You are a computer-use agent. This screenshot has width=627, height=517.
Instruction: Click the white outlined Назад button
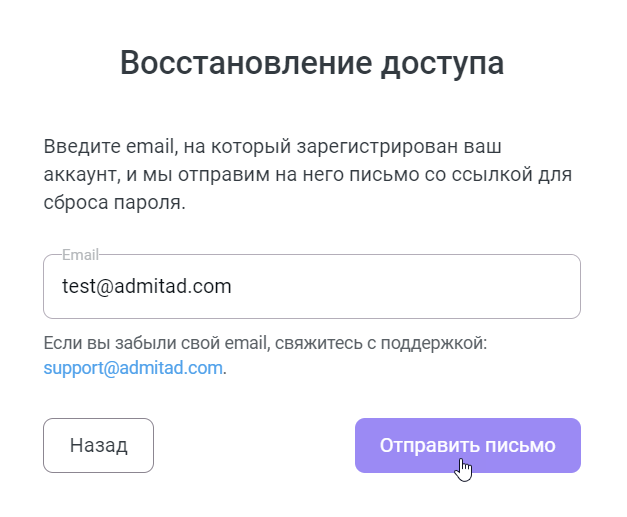[98, 445]
